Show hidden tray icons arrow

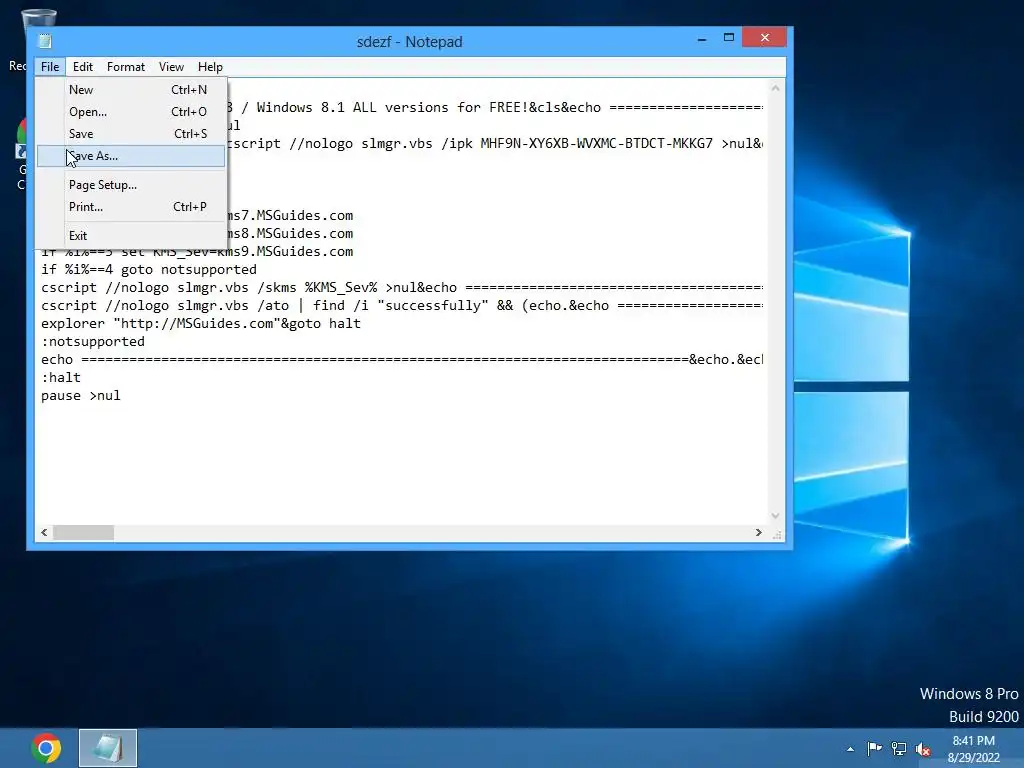[850, 749]
